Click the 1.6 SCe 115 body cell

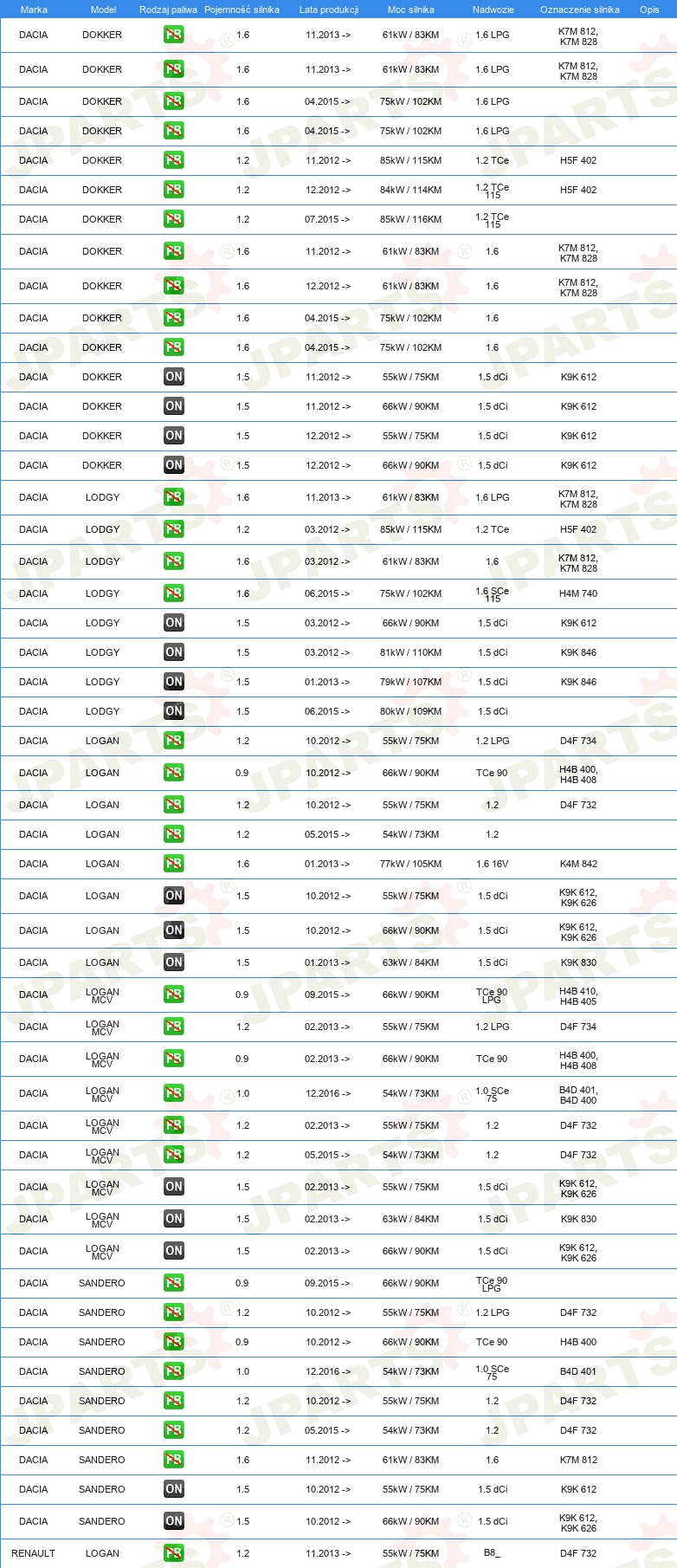click(x=492, y=594)
